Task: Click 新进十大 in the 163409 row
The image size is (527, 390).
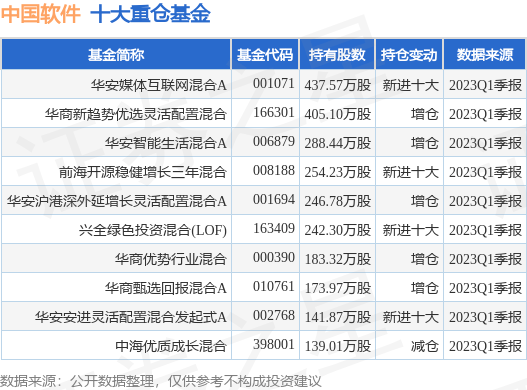Action: point(410,230)
